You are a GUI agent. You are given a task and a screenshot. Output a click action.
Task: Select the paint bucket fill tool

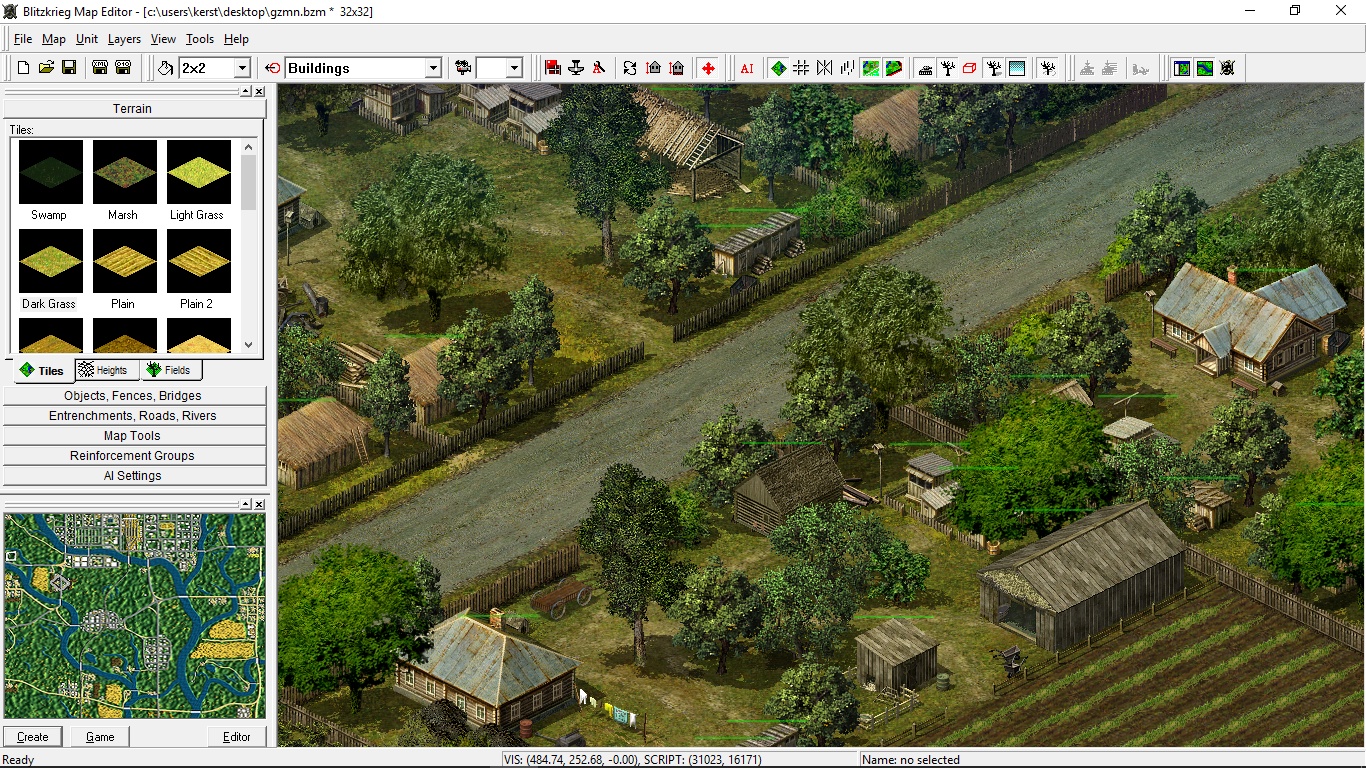click(166, 68)
